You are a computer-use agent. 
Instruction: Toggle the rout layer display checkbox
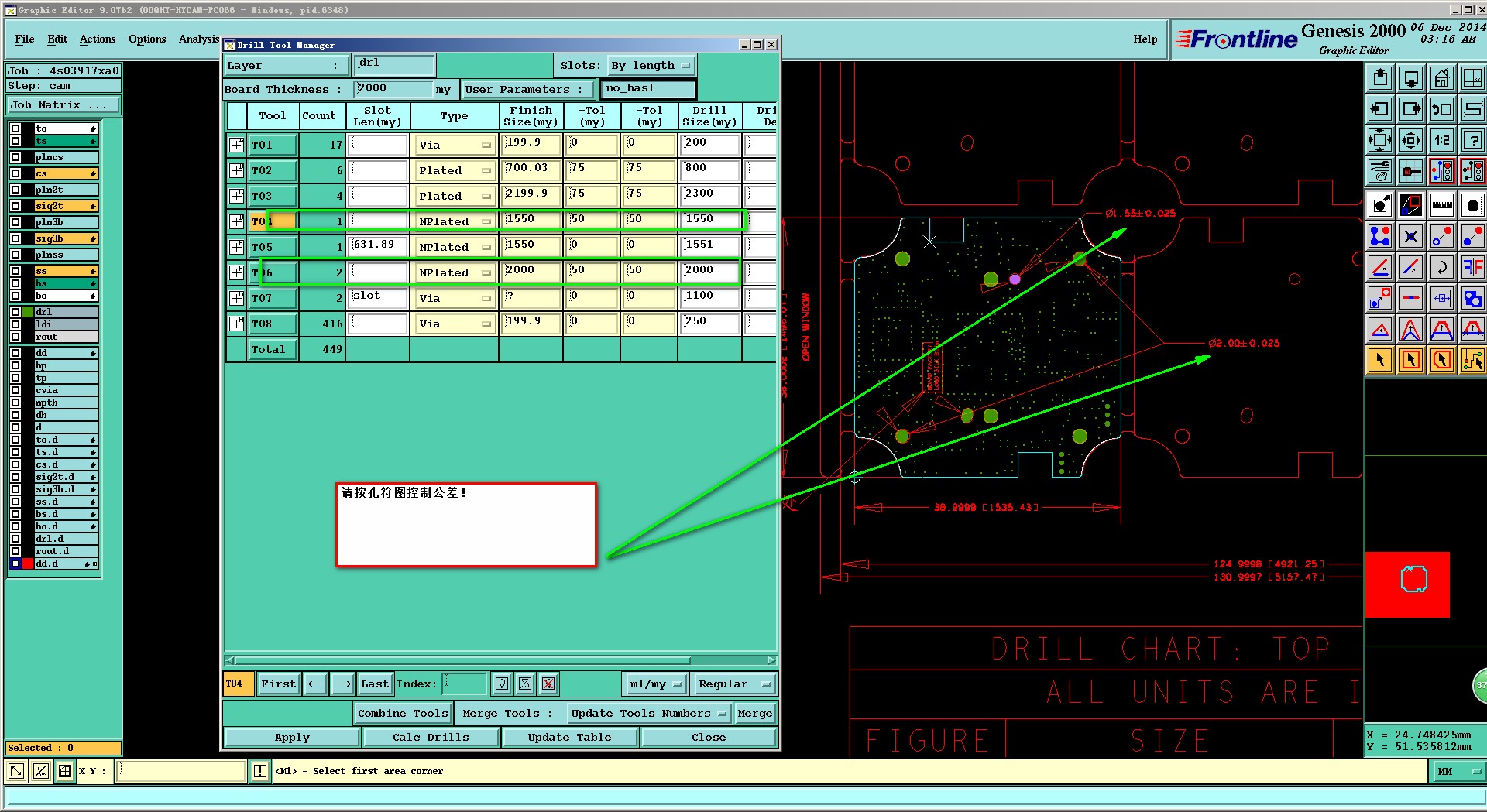click(15, 337)
